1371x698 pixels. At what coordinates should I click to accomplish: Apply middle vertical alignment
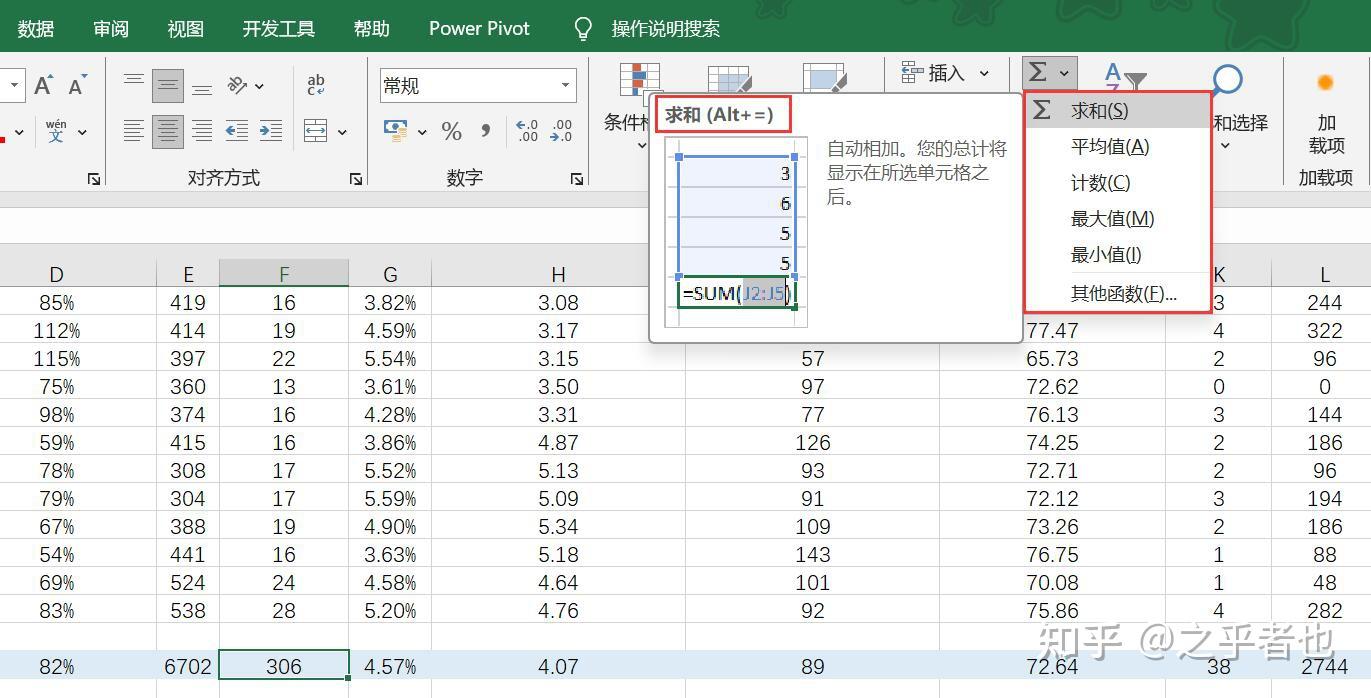click(x=168, y=86)
